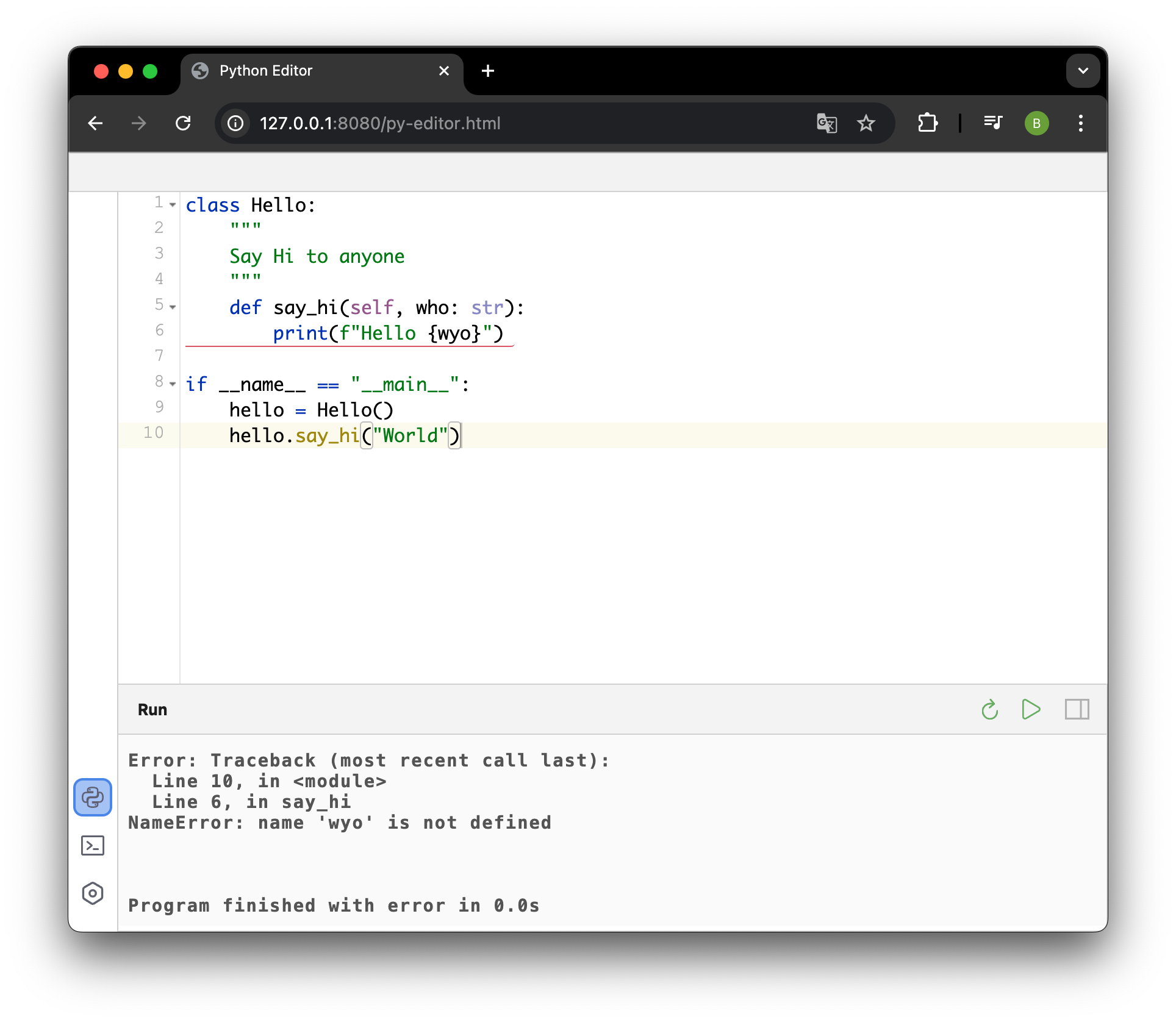
Task: Bookmark this page with star icon
Action: point(866,123)
